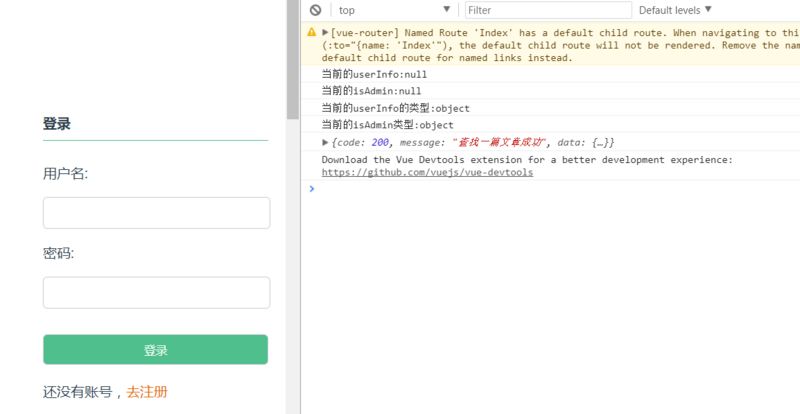
Task: Click the clear console icon
Action: (x=315, y=10)
